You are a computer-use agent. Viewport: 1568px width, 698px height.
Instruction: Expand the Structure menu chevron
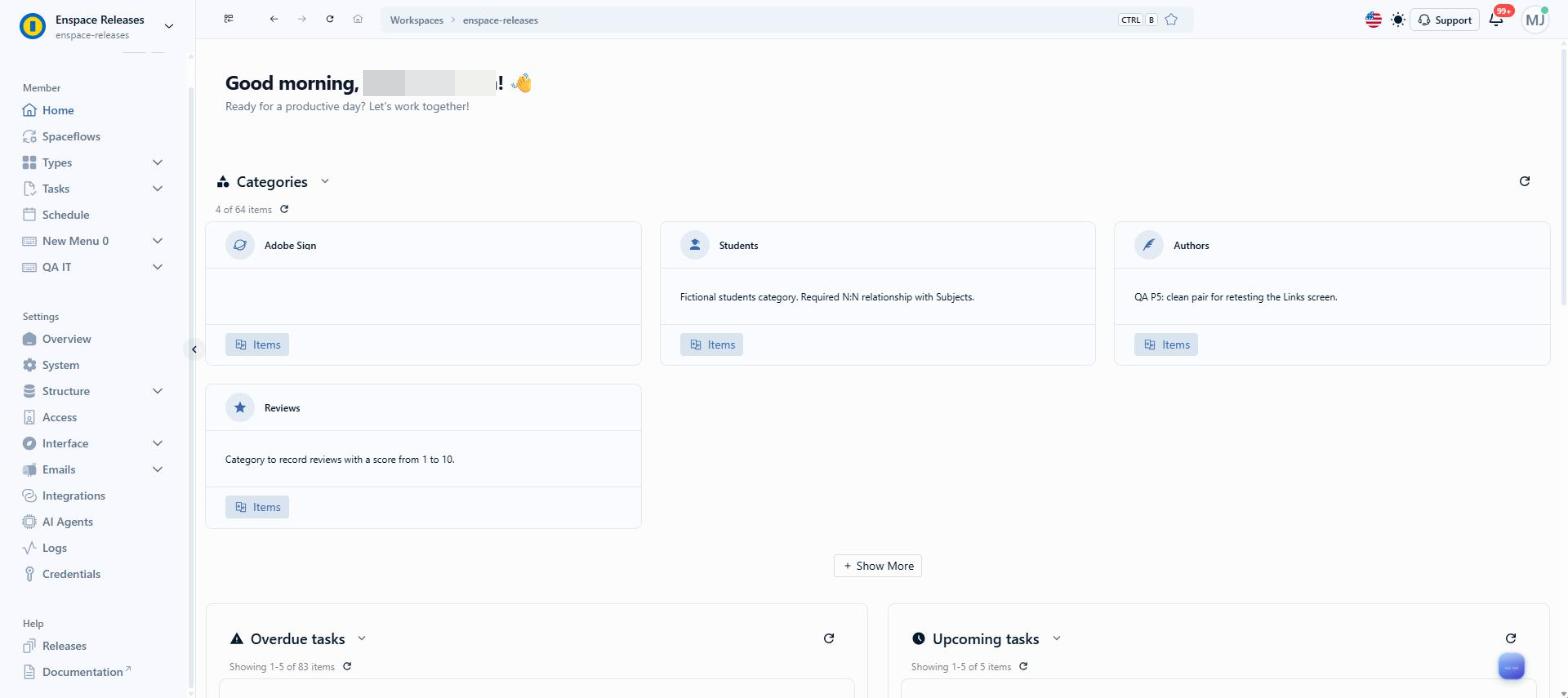157,391
